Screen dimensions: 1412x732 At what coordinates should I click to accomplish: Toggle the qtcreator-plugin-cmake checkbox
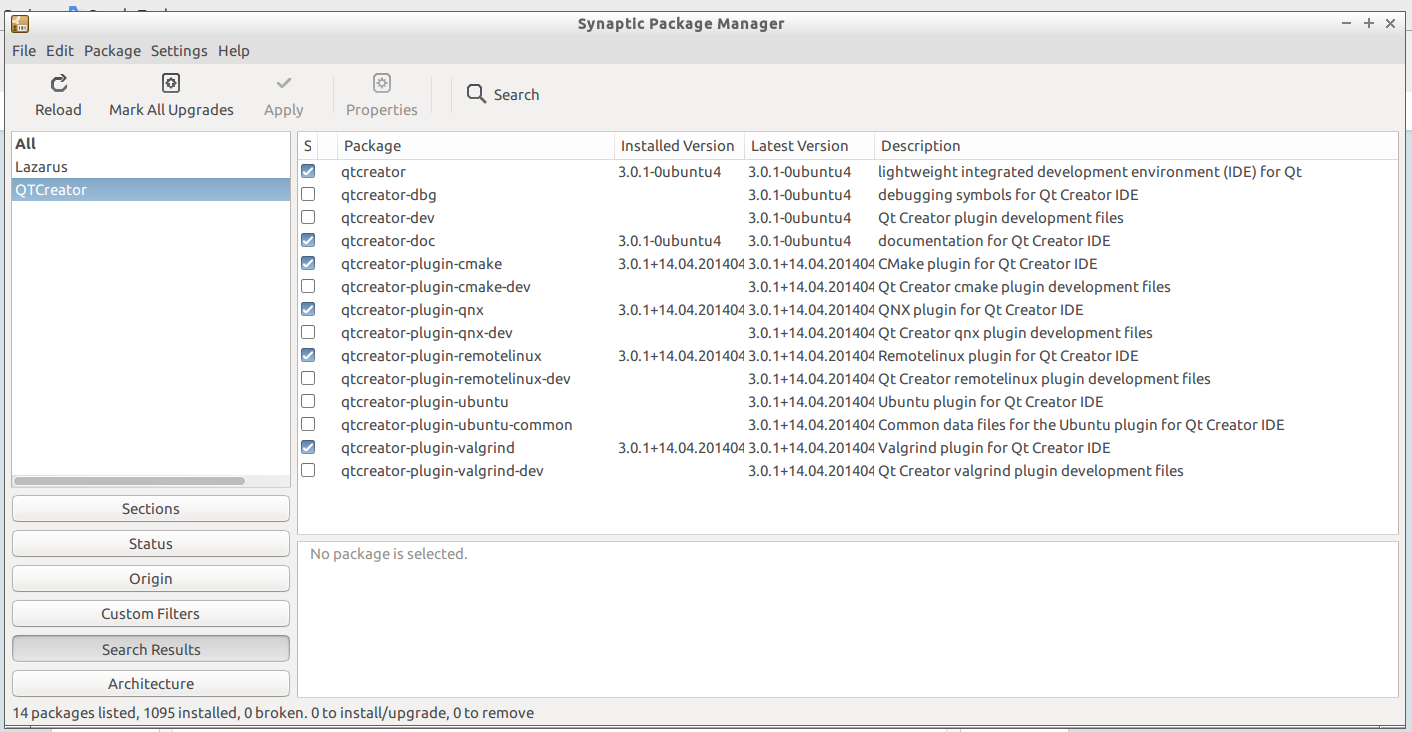(x=308, y=263)
